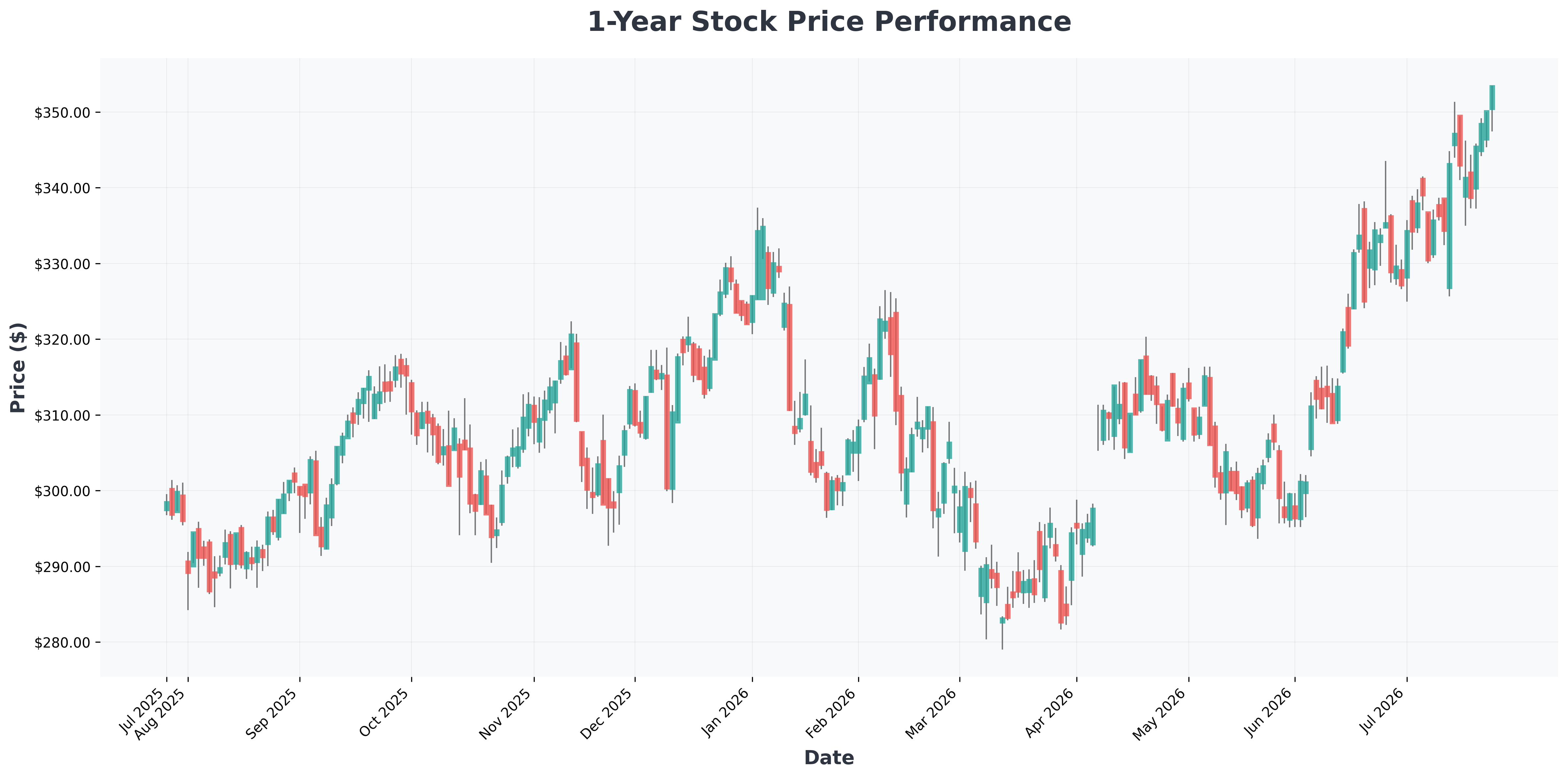Click the $330.00 y-axis tick label
1568x778 pixels.
click(63, 264)
